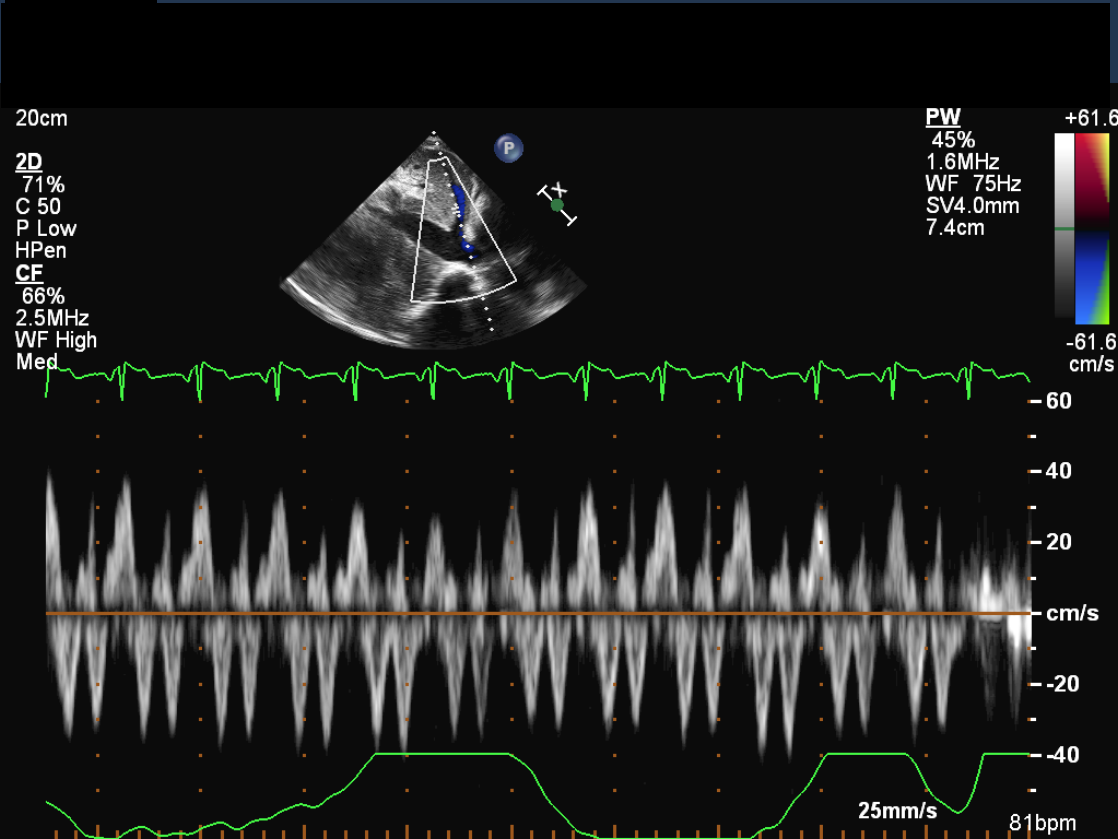Click the red-blue color Doppler scale bar
This screenshot has width=1118, height=839.
(x=1092, y=229)
